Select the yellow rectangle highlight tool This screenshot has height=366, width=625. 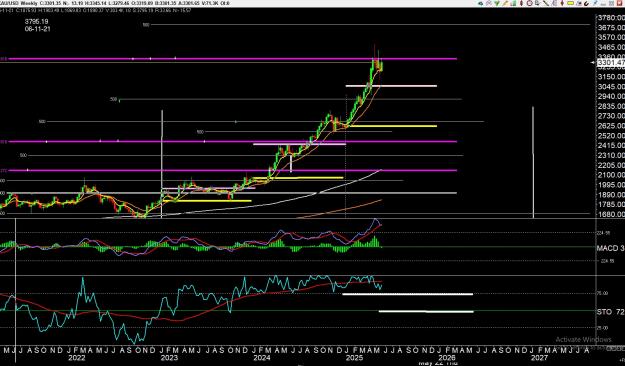570,3
